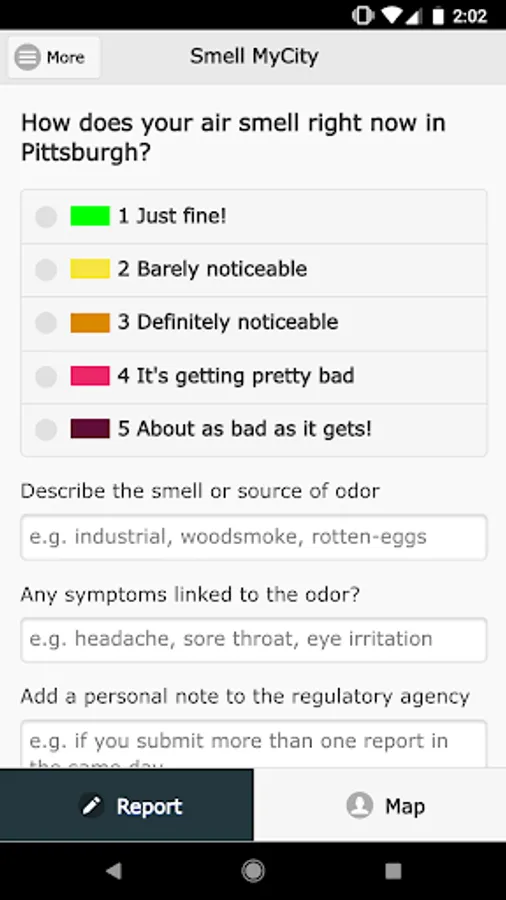
Task: Tap the Wi-Fi status icon
Action: coord(392,16)
